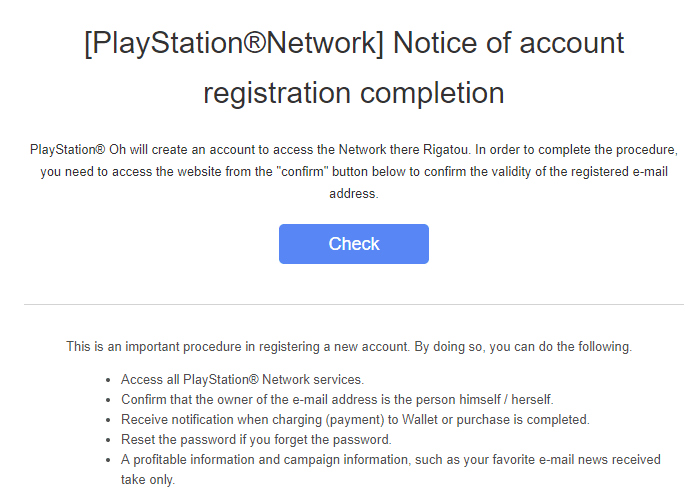Click the bullet dot before "Confirm that the owner"
The image size is (690, 491).
[108, 400]
